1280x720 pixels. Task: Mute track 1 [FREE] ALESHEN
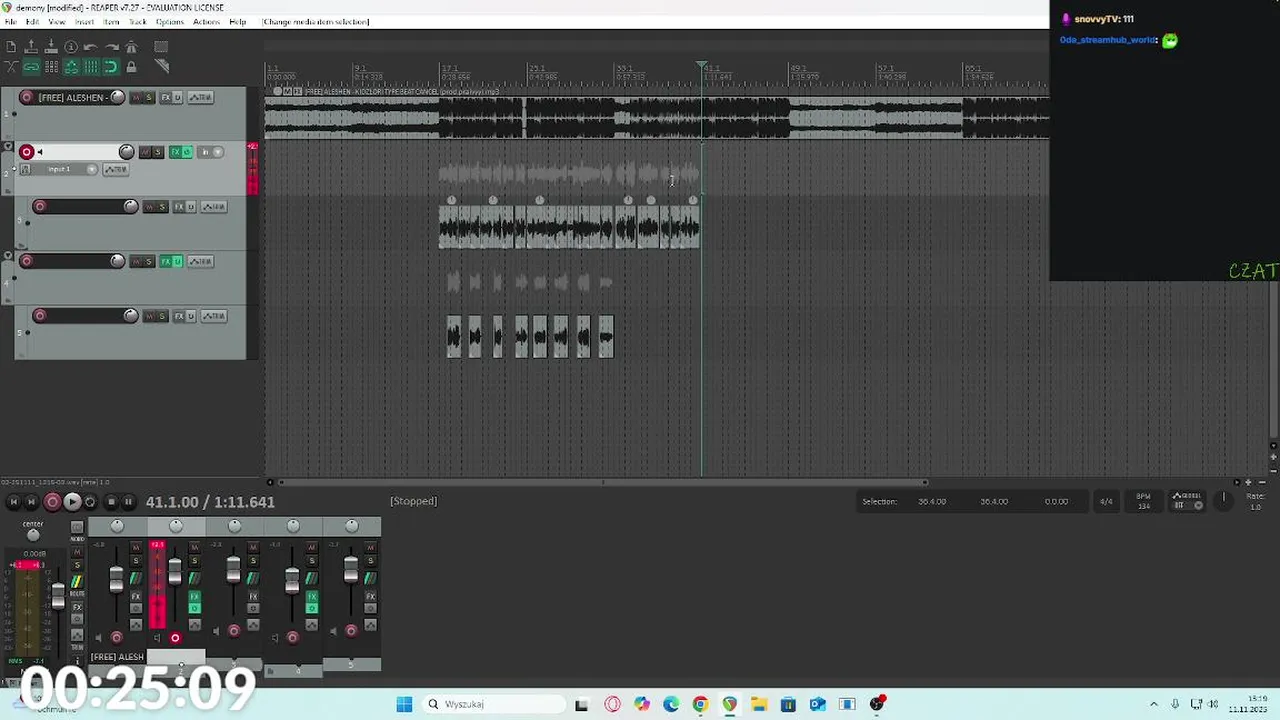coord(137,97)
